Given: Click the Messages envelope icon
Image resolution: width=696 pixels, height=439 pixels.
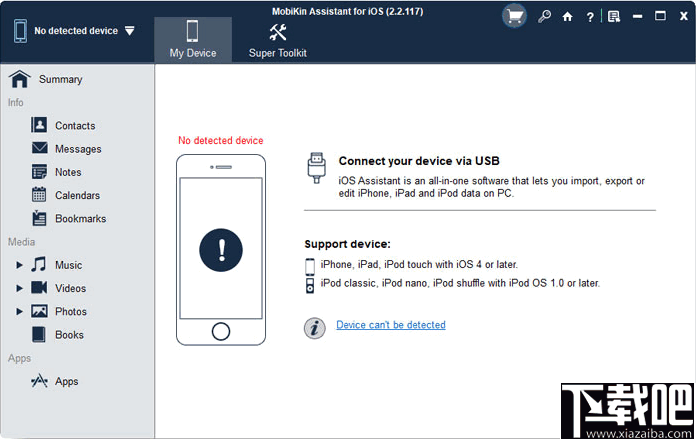Looking at the screenshot, I should coord(40,148).
